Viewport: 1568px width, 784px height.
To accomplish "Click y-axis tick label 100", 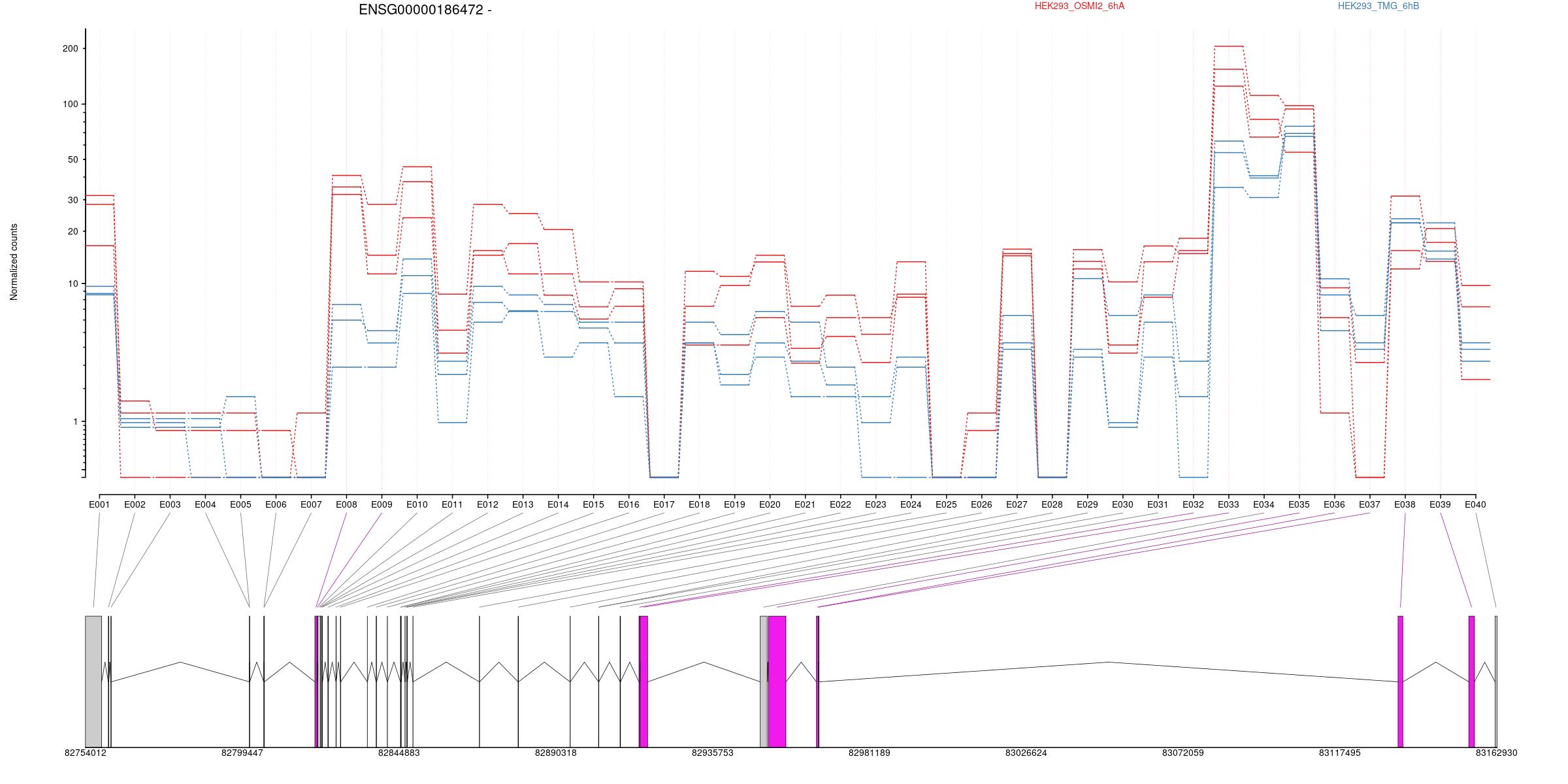I will pos(71,104).
